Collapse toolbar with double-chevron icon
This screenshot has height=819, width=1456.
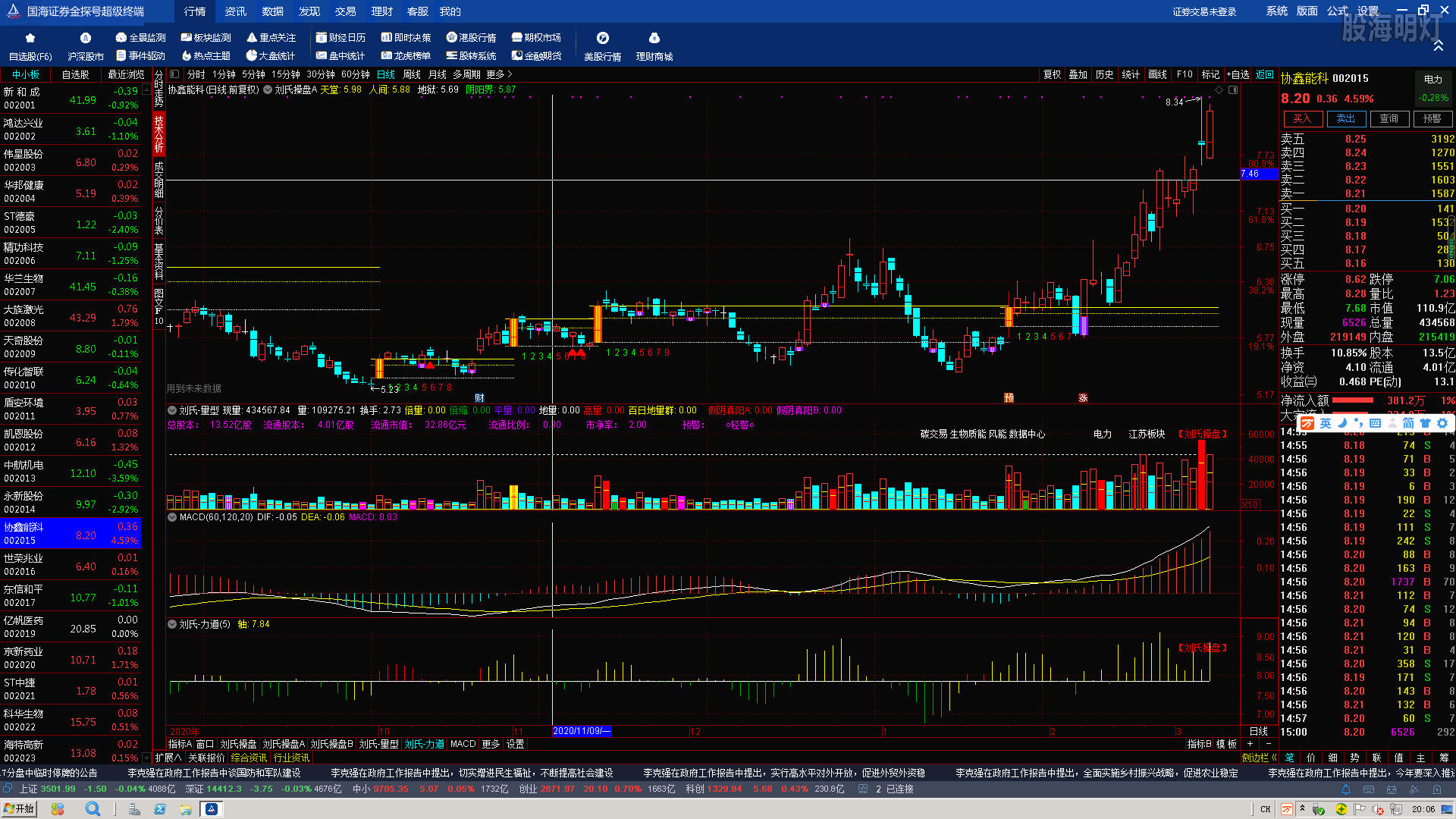(x=1438, y=46)
